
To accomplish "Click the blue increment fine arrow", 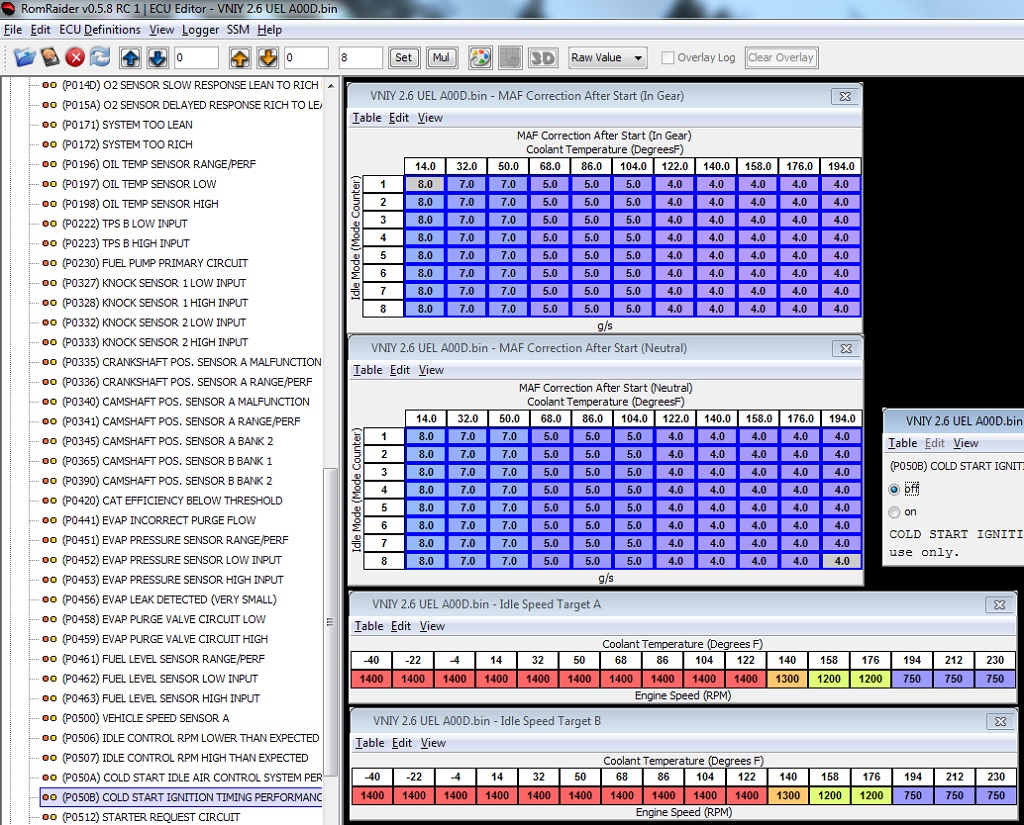I will (x=131, y=57).
